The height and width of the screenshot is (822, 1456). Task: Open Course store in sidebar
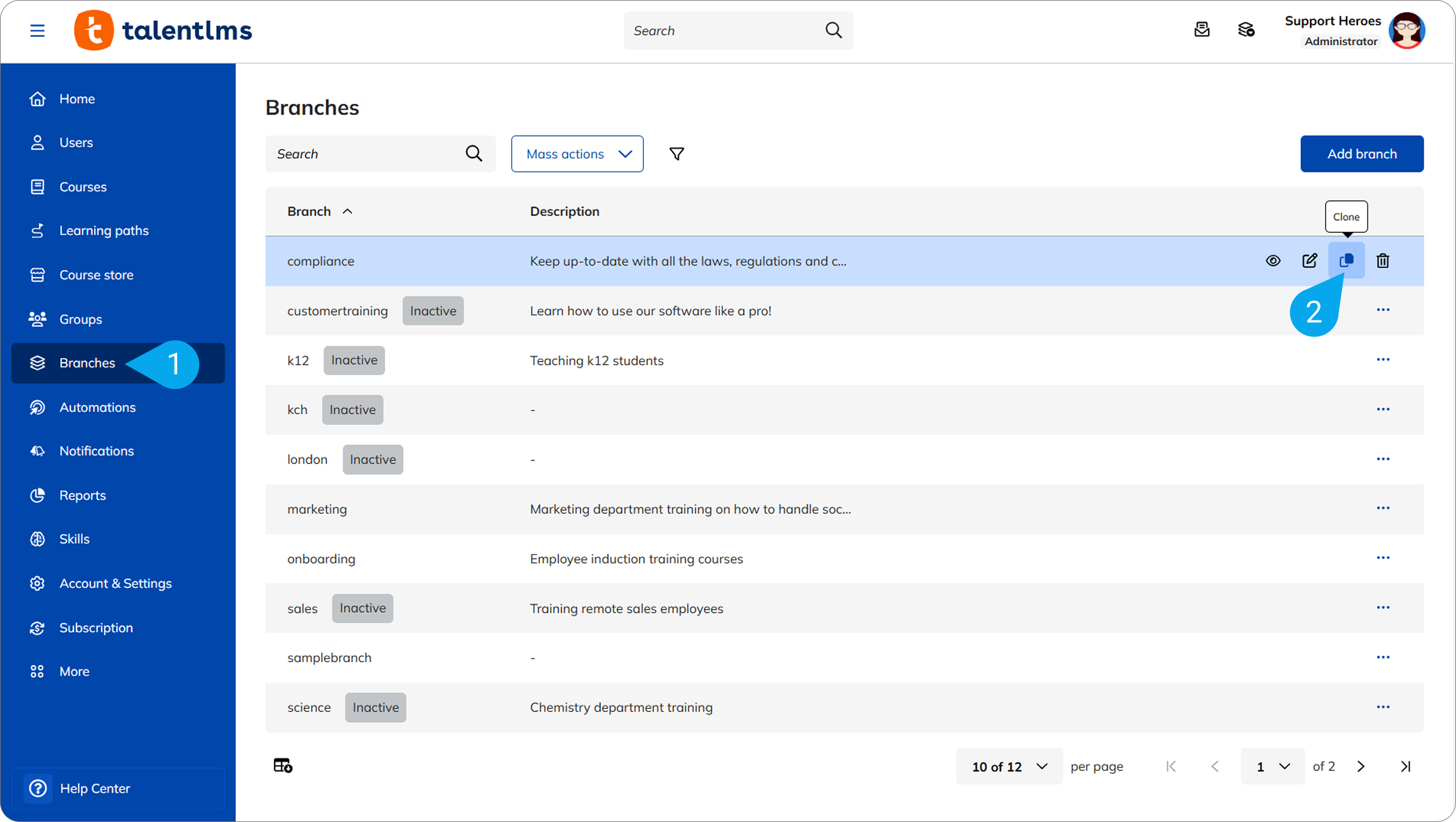tap(118, 274)
